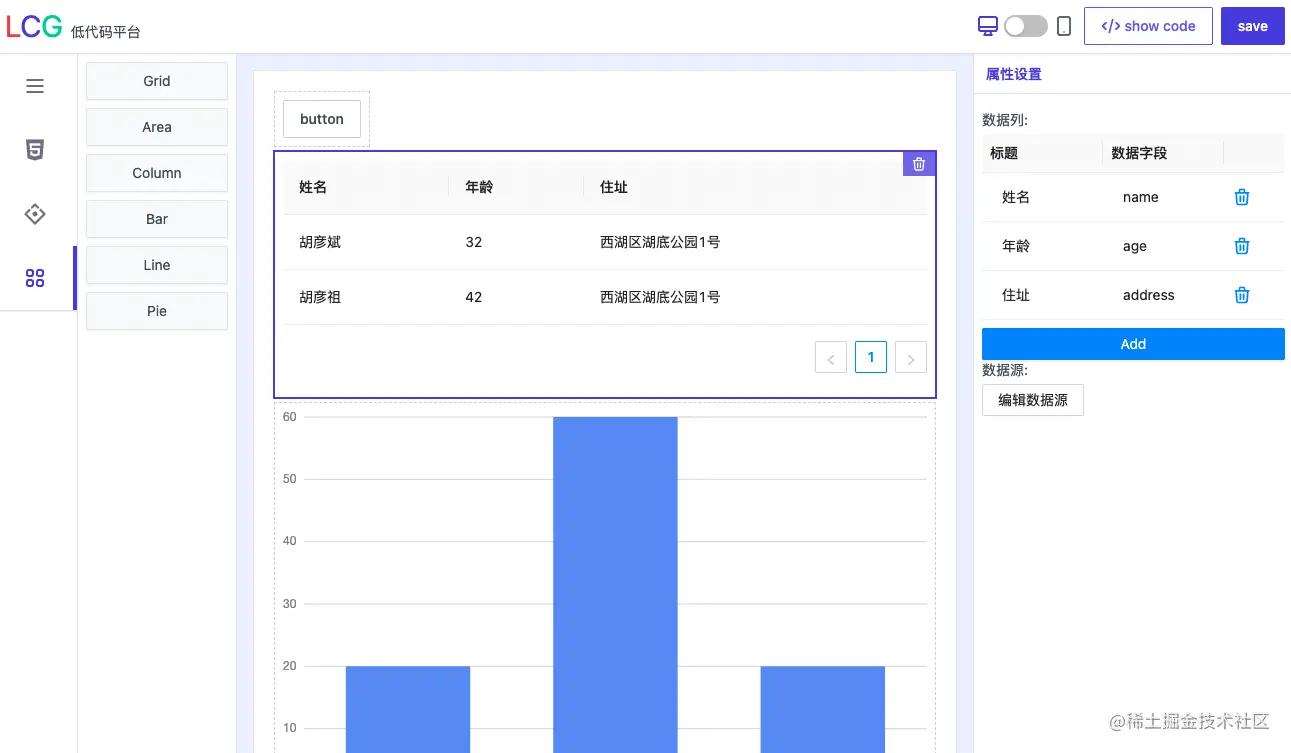Screen dimensions: 1291x753
Task: Delete the selected table with the trash icon
Action: [919, 164]
